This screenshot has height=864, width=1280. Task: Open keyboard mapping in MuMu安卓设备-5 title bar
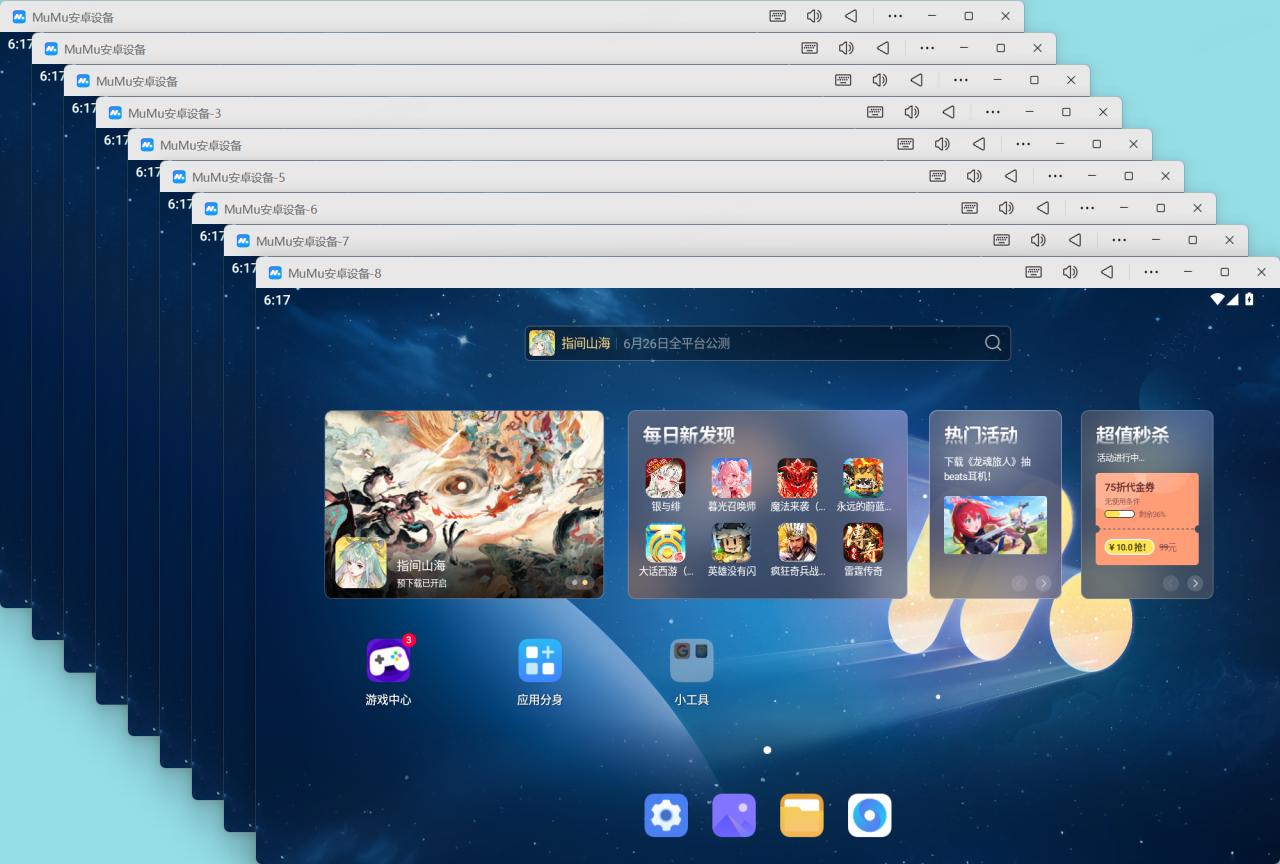938,176
